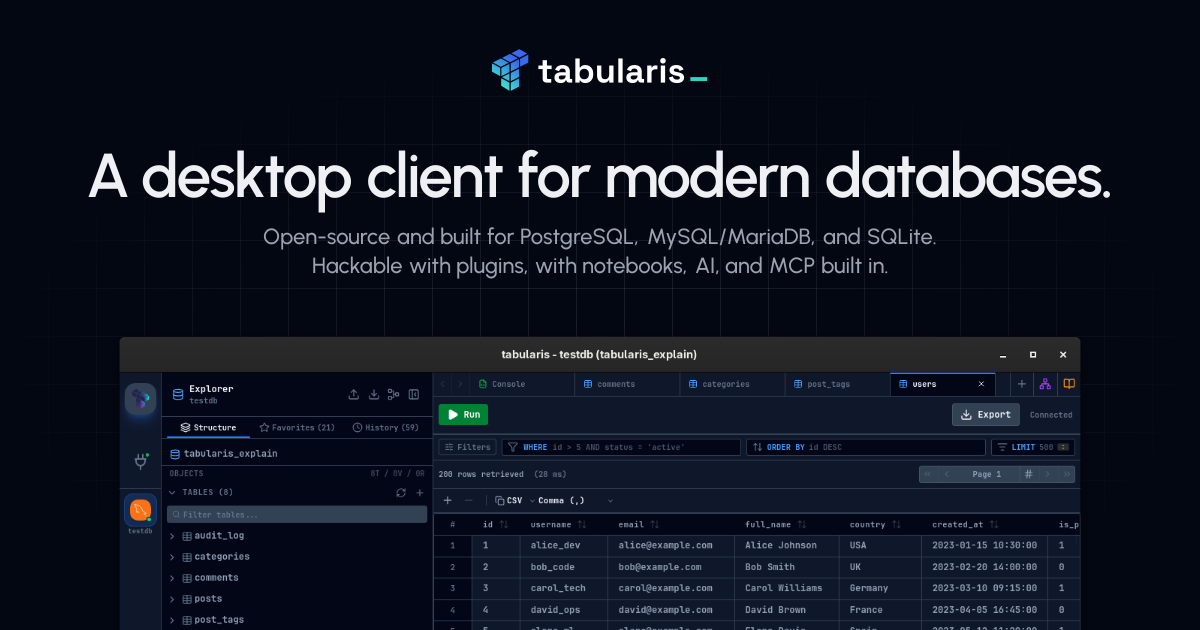This screenshot has height=630, width=1200.
Task: Click the jump-to-page hash icon
Action: (x=1028, y=474)
